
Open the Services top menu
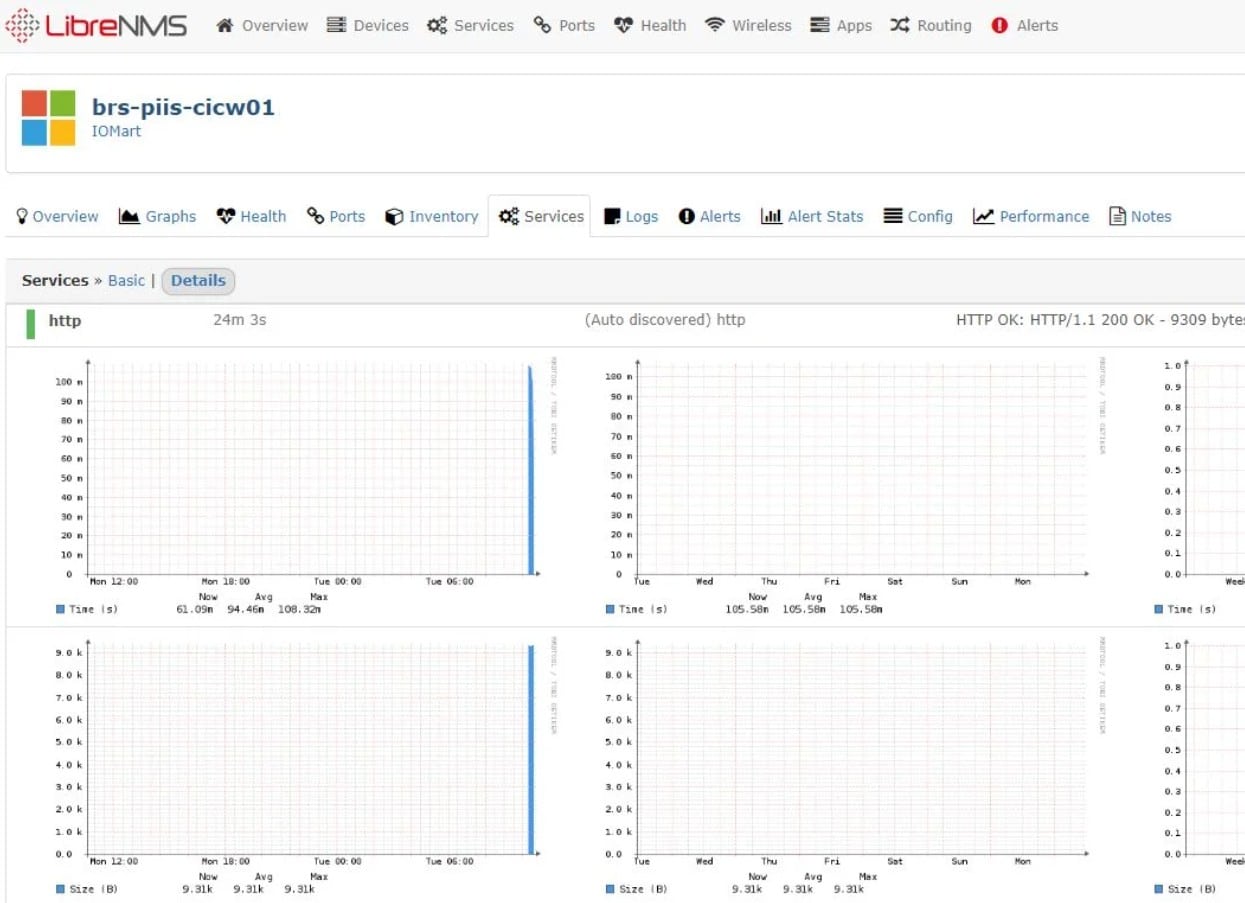point(470,25)
